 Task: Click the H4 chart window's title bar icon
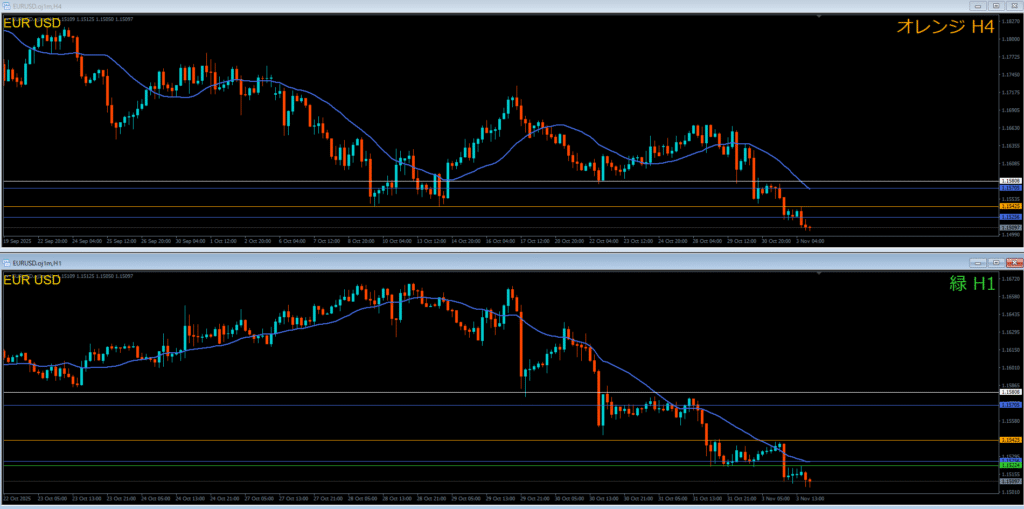click(6, 7)
